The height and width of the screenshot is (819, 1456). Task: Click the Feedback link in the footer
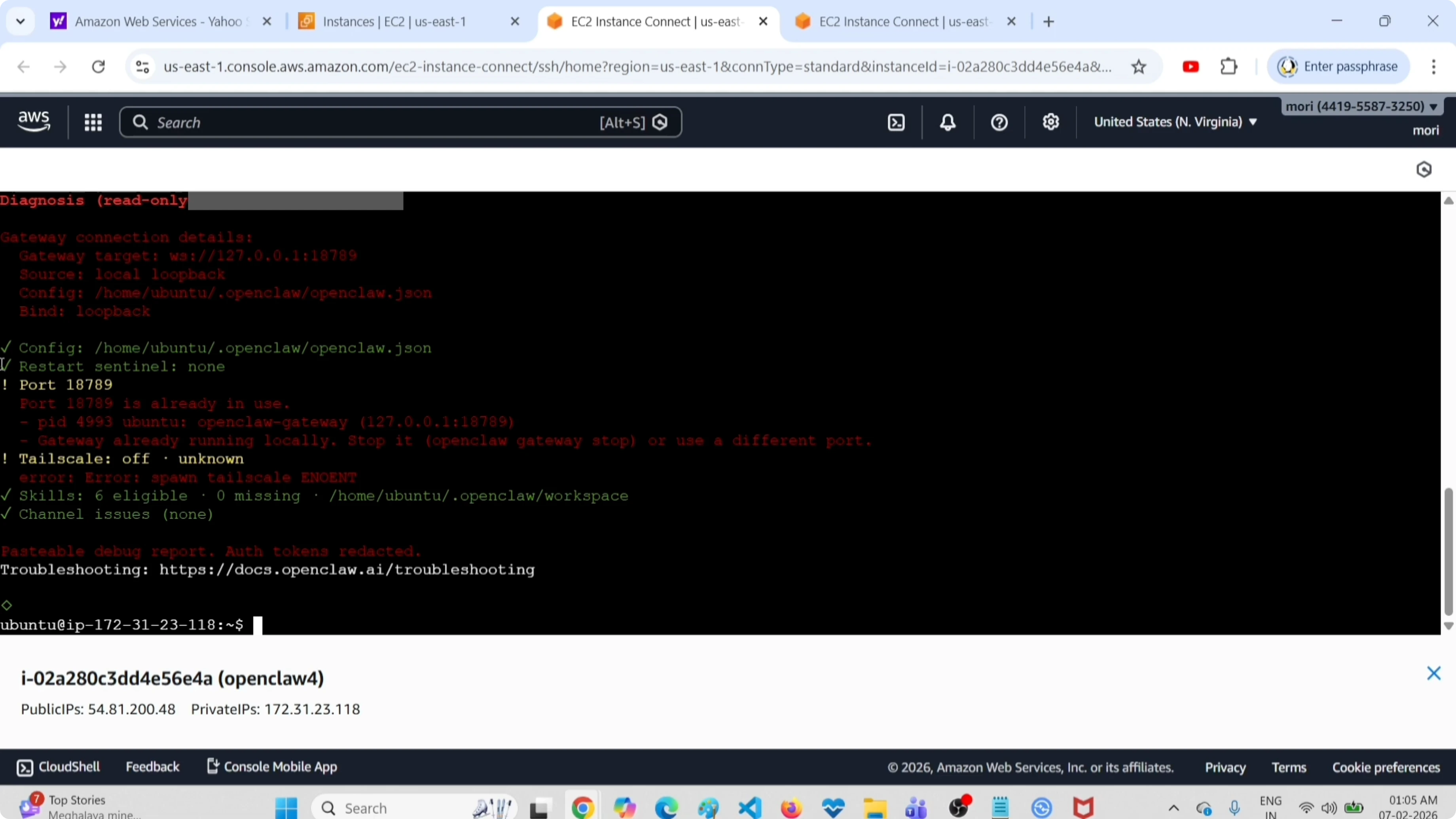153,766
